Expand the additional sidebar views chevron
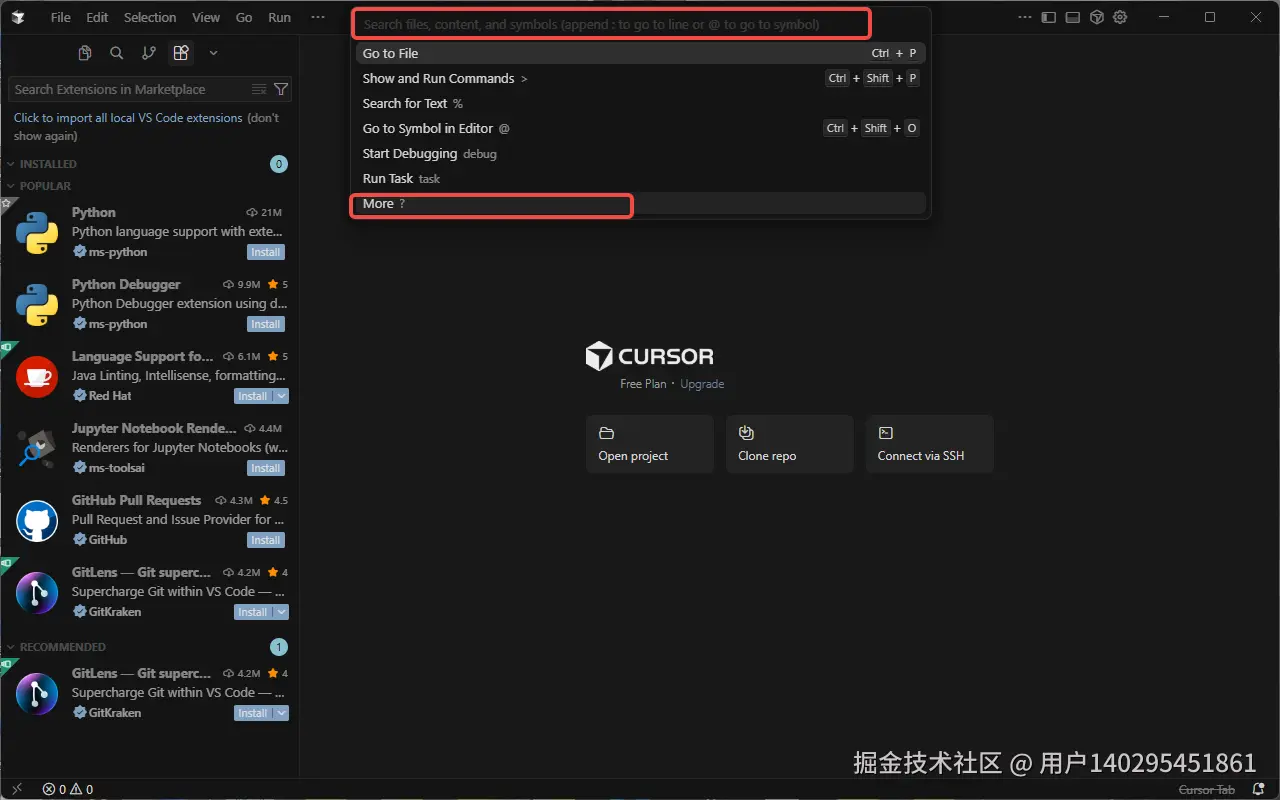 tap(213, 53)
